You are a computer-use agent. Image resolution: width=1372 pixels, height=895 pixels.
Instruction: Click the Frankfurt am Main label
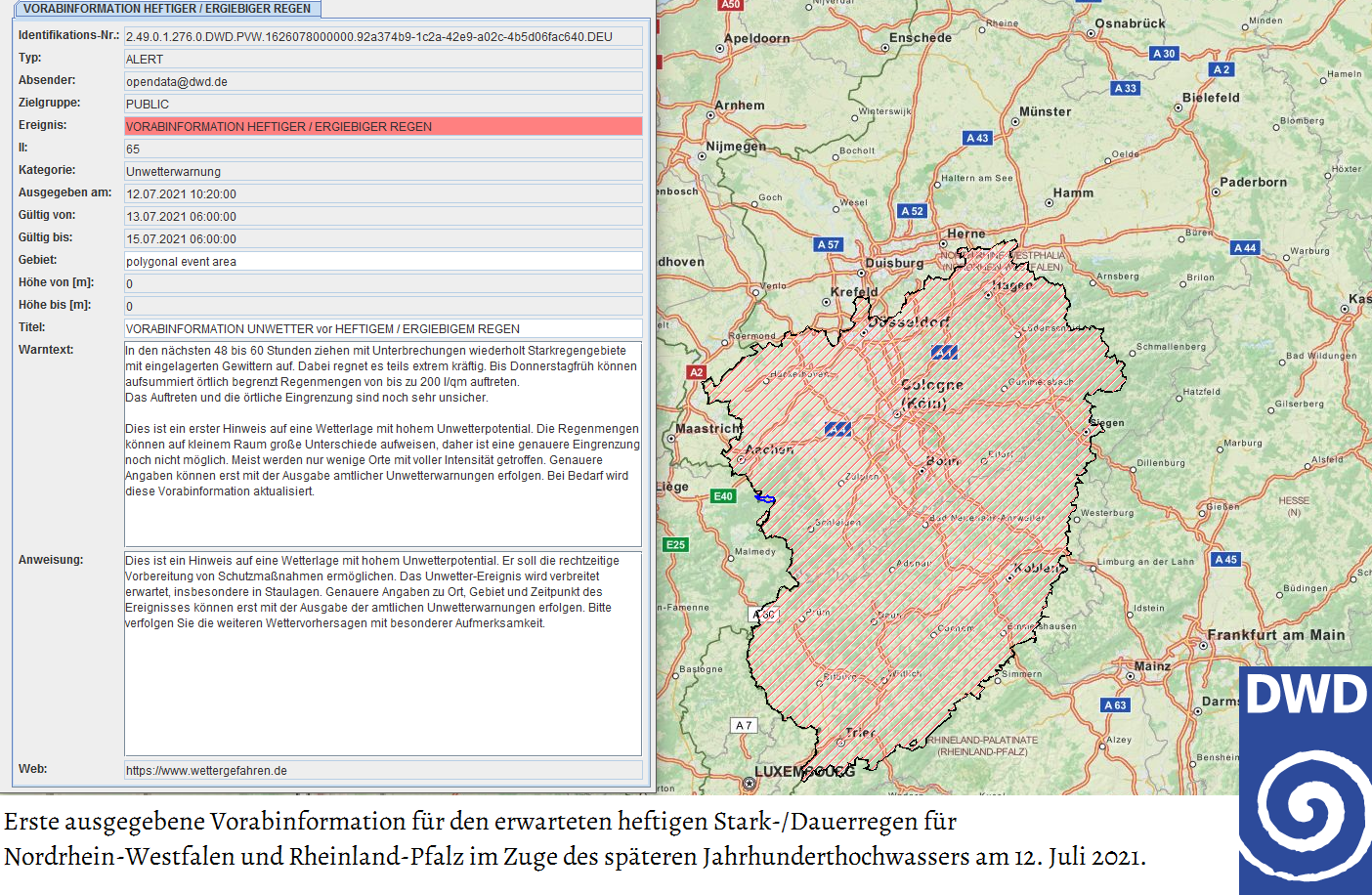[1276, 635]
